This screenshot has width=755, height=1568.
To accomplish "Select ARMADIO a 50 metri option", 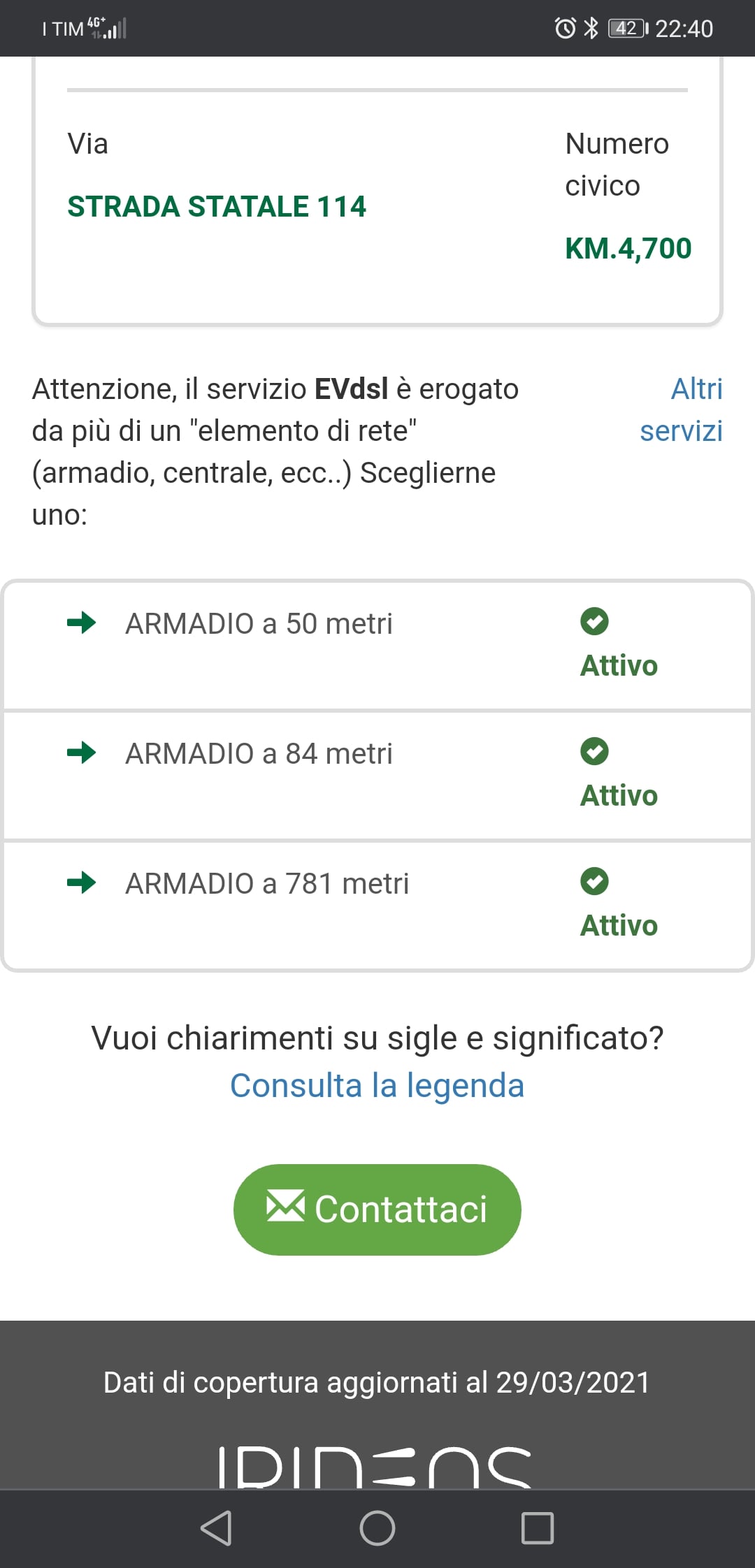I will 259,623.
